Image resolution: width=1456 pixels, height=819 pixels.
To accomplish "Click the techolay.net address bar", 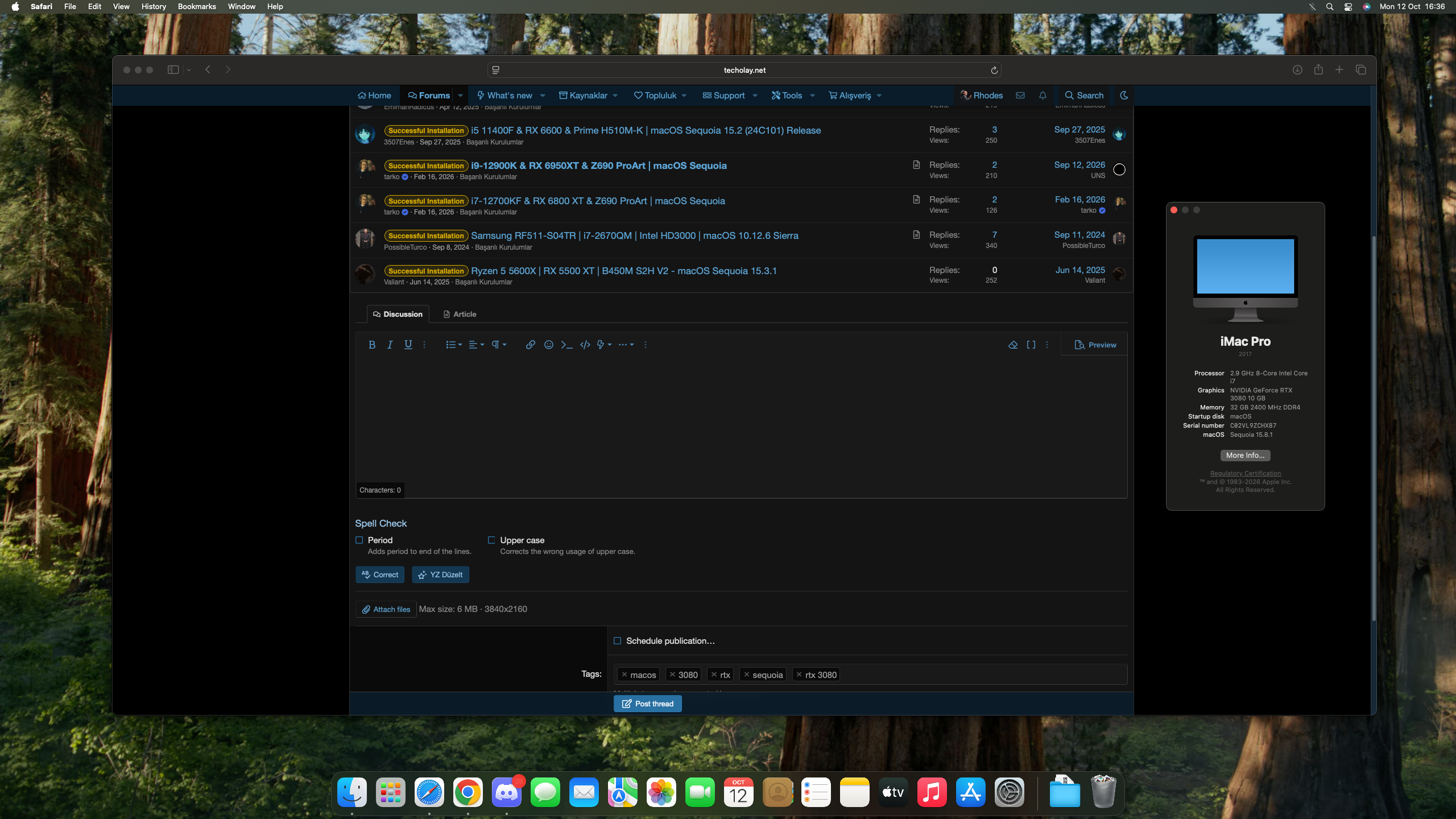I will (744, 70).
